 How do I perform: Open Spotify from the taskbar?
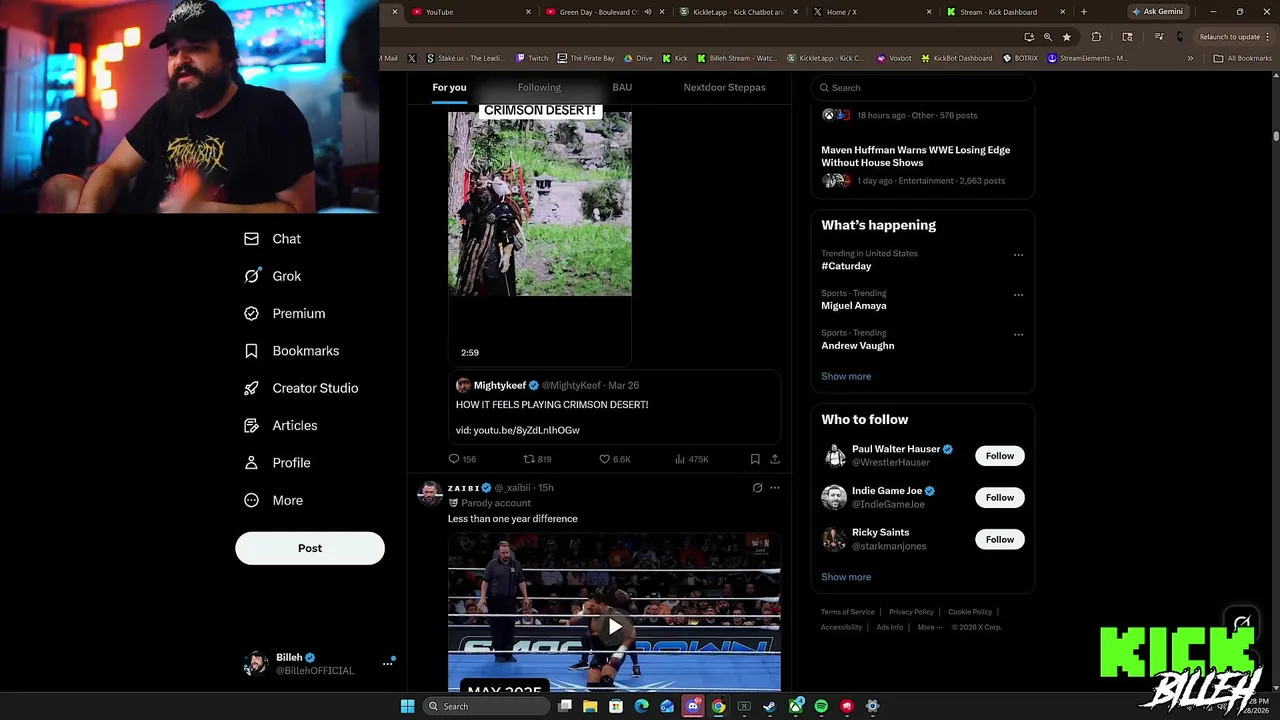coord(821,706)
